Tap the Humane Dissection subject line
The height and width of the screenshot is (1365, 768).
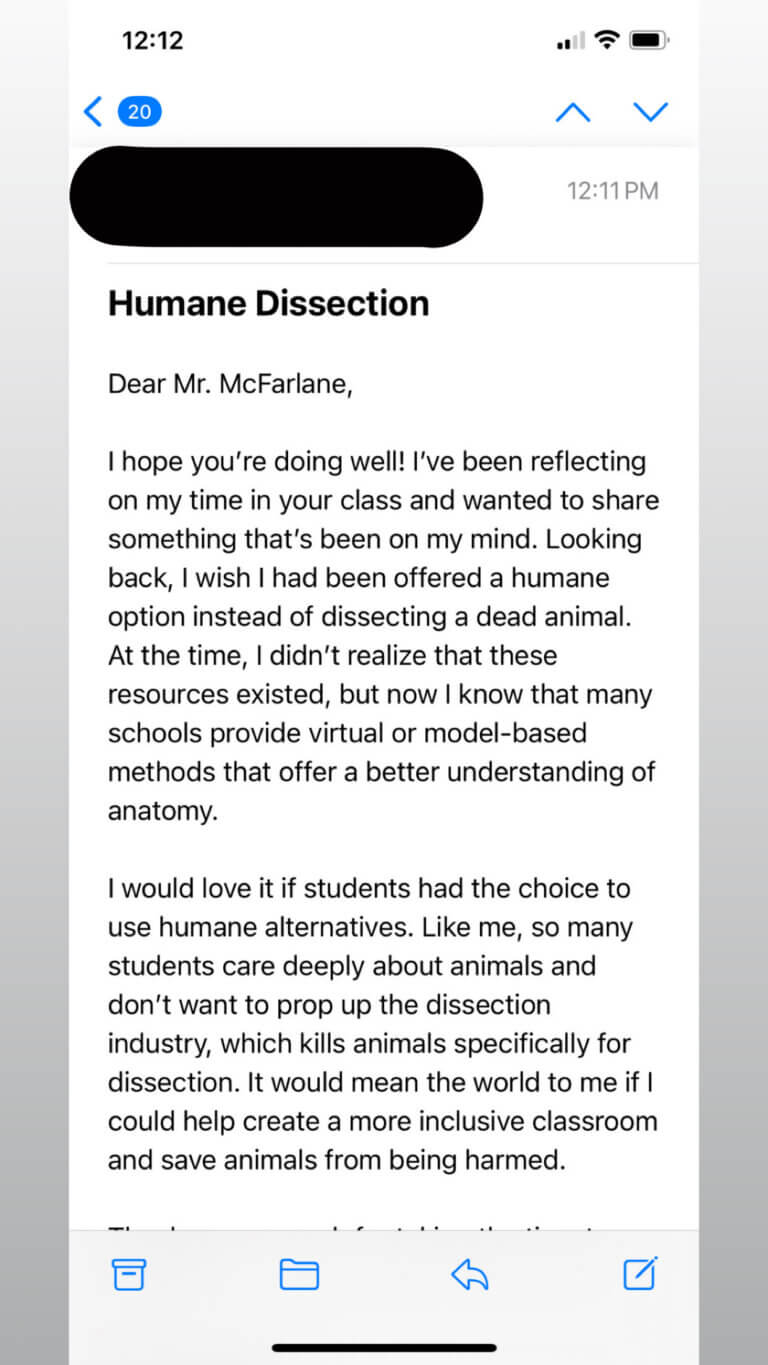click(268, 303)
